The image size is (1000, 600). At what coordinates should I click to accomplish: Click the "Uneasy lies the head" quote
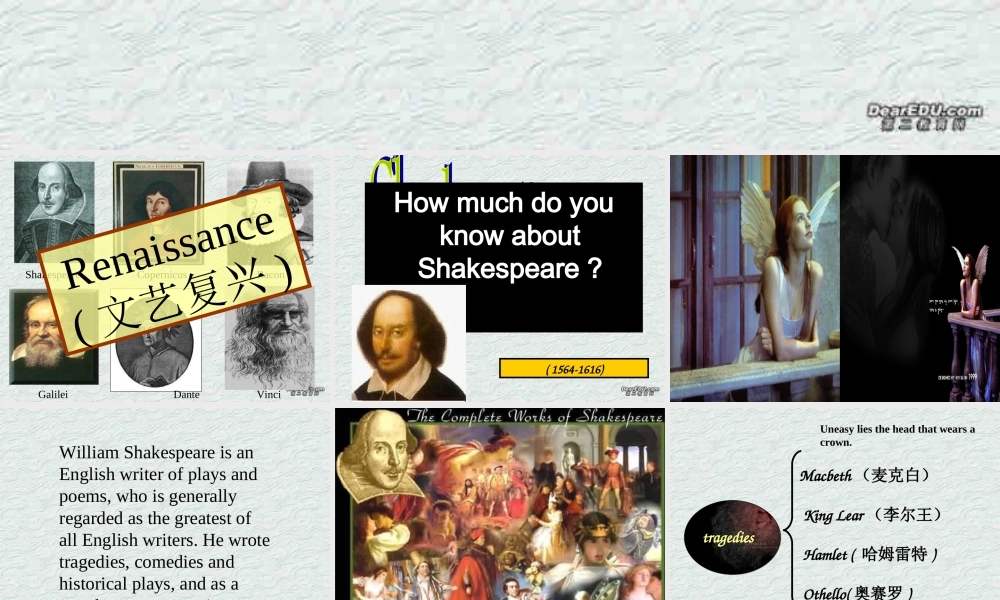(x=897, y=435)
